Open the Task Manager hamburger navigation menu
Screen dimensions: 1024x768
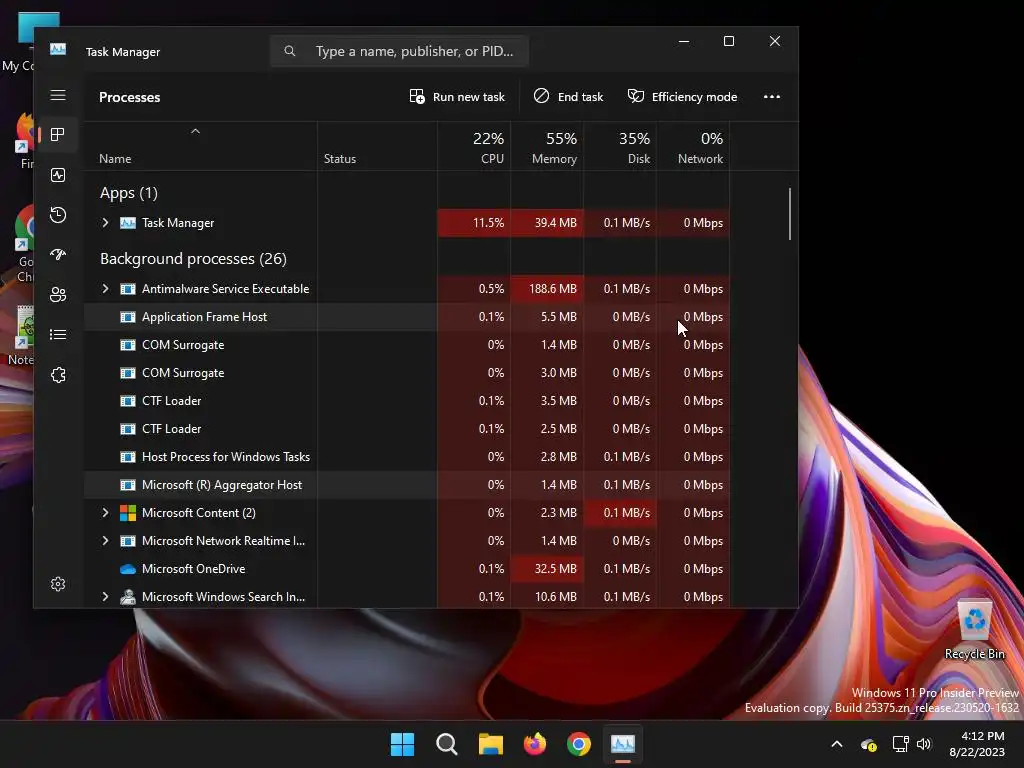[58, 95]
